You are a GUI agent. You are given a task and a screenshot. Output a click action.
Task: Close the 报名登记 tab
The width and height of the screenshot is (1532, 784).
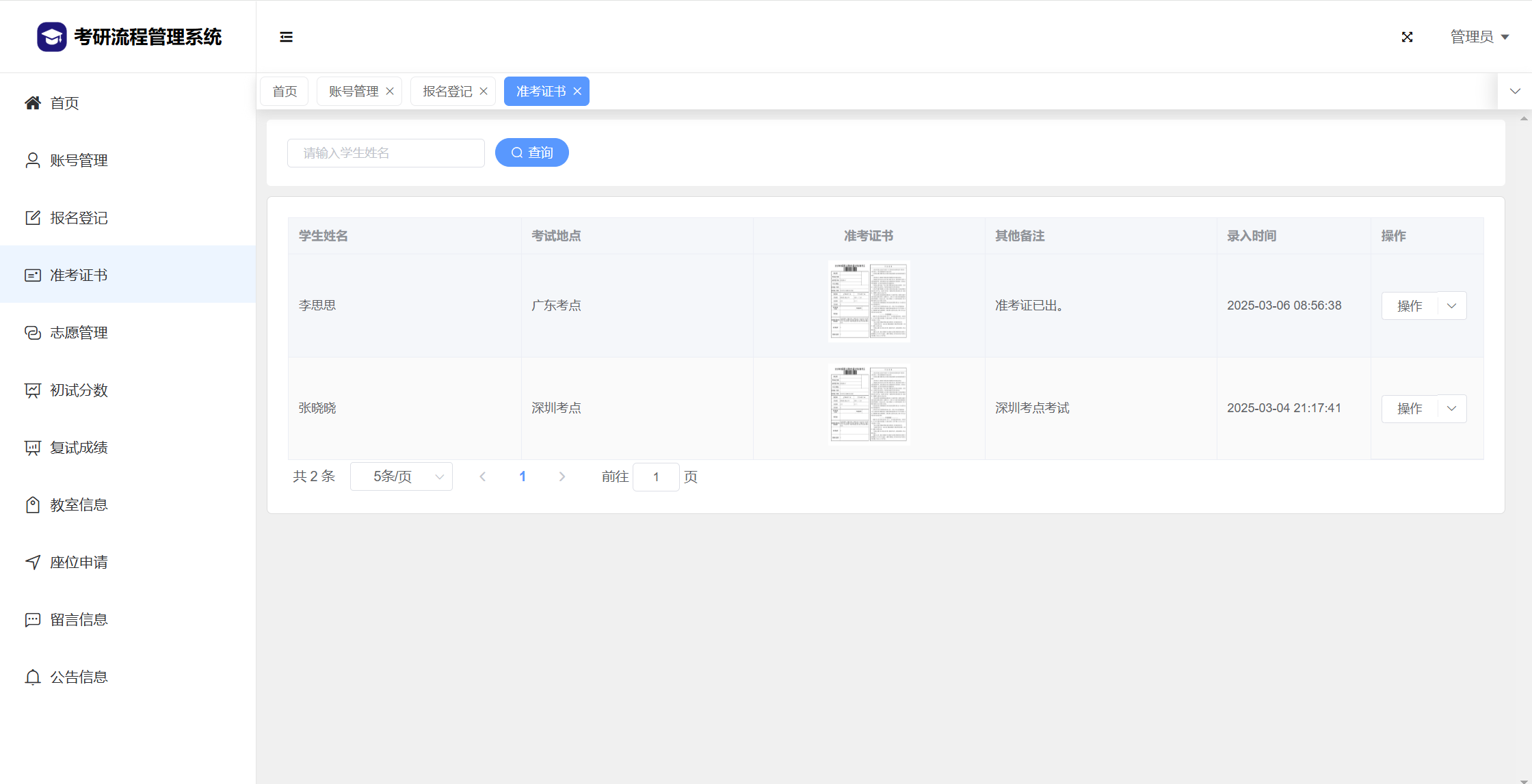(x=484, y=92)
